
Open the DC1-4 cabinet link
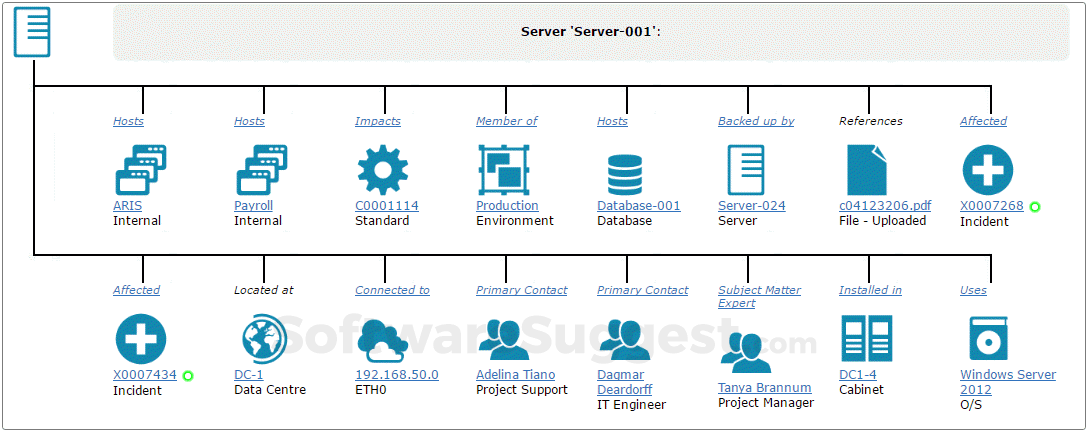coord(858,375)
